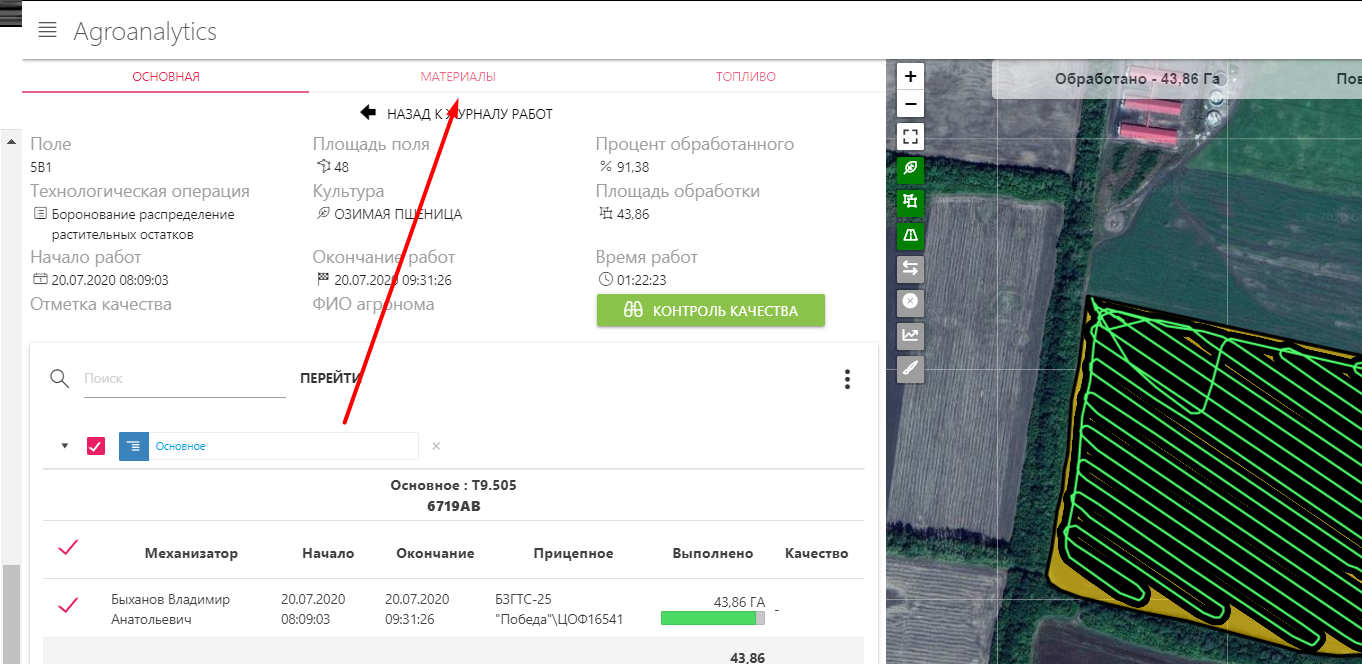Screen dimensions: 1362x664
Task: Uncheck the Основное group checkbox
Action: click(x=96, y=446)
